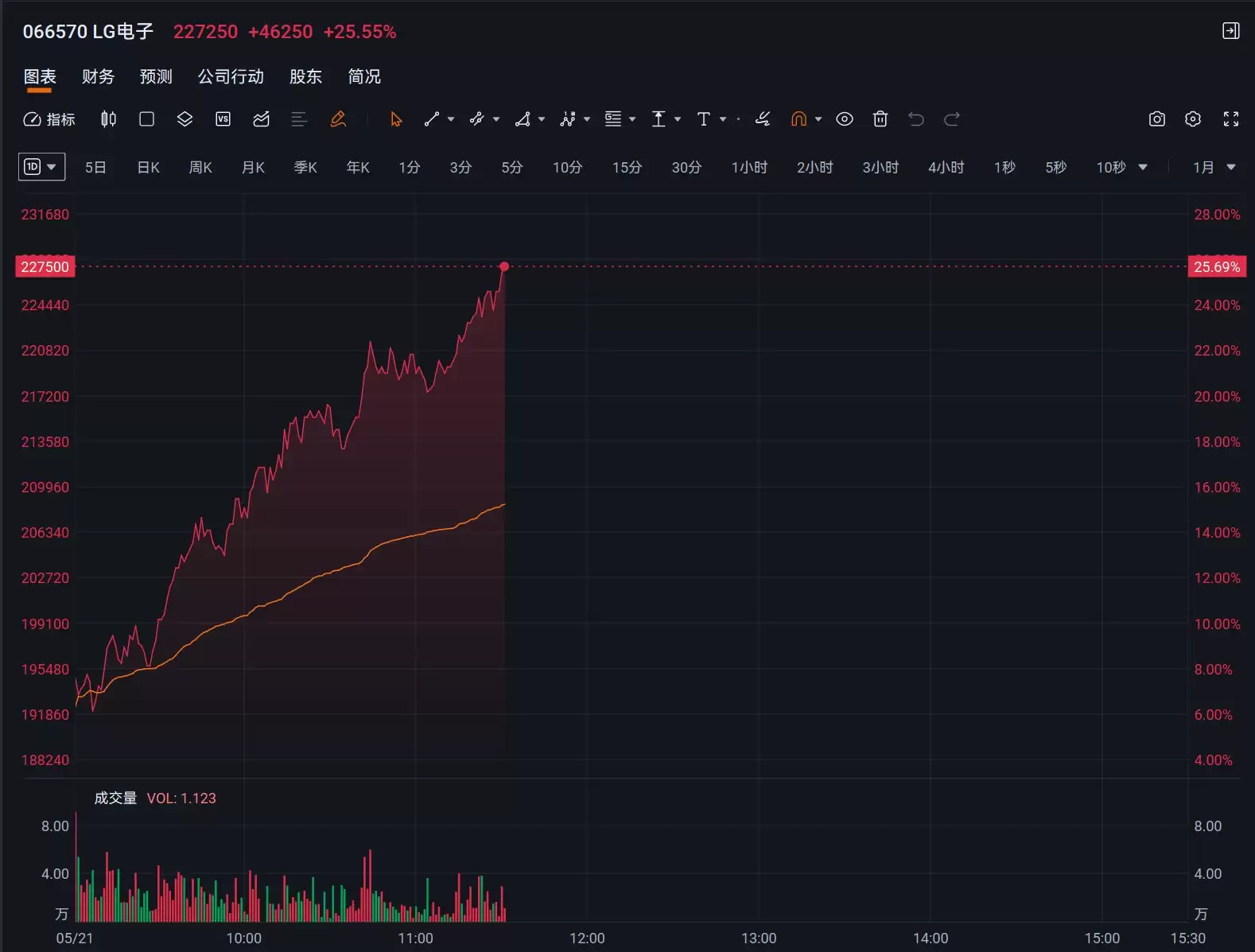Click the chart trend analysis icon
Viewport: 1255px width, 952px height.
[261, 119]
